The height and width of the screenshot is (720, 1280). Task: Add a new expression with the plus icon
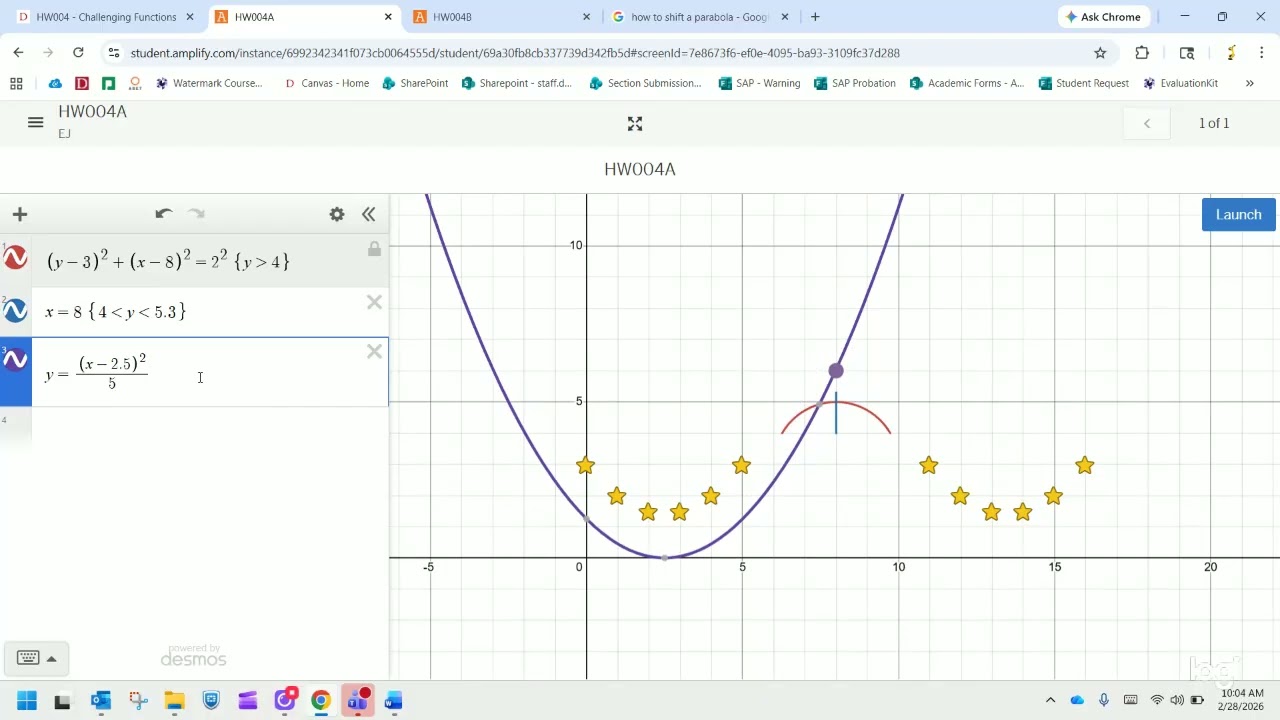(19, 214)
